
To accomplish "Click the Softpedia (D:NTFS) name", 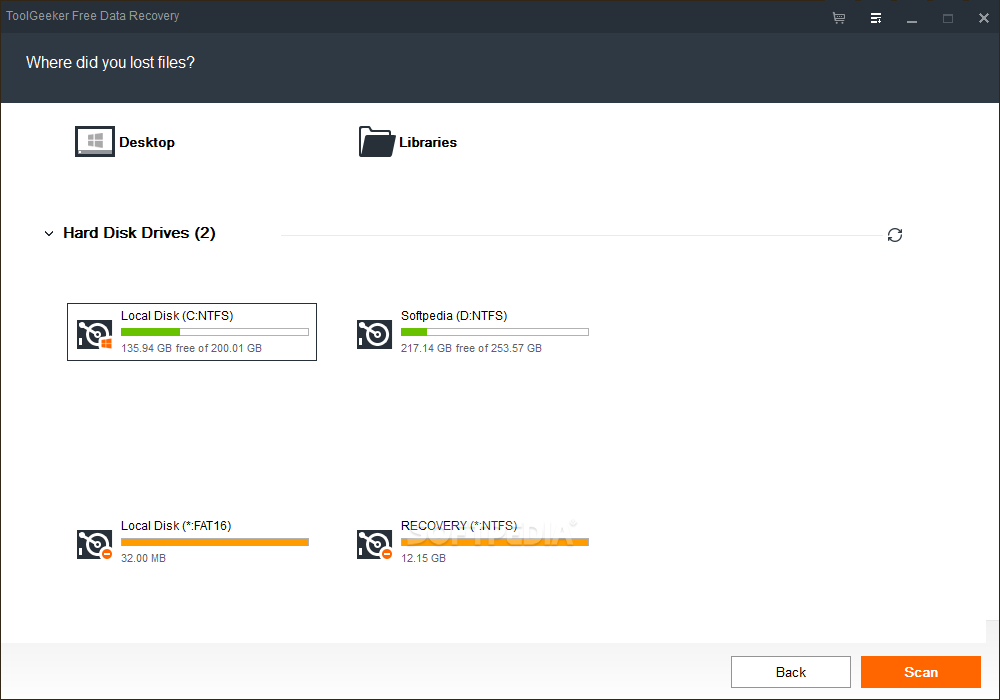I will pyautogui.click(x=454, y=316).
